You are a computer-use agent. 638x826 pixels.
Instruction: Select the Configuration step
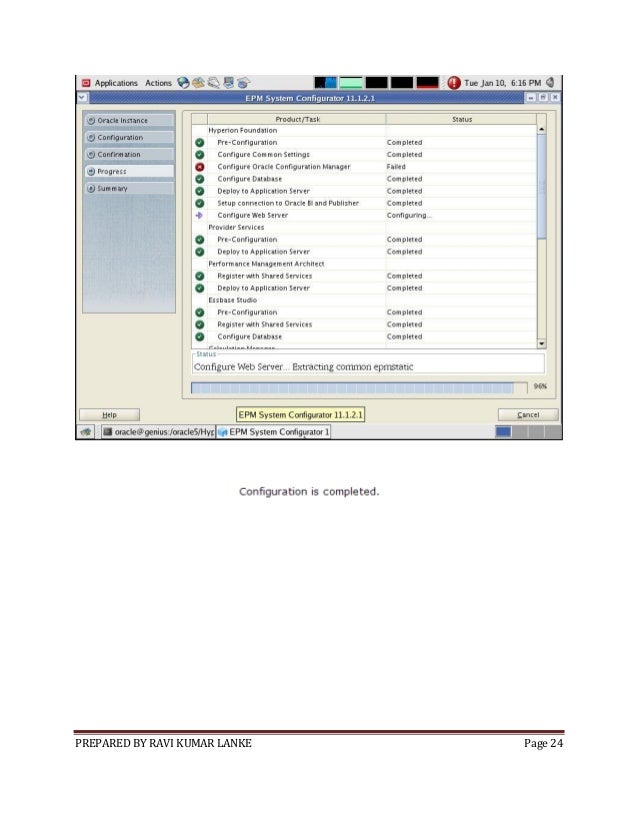[x=129, y=137]
